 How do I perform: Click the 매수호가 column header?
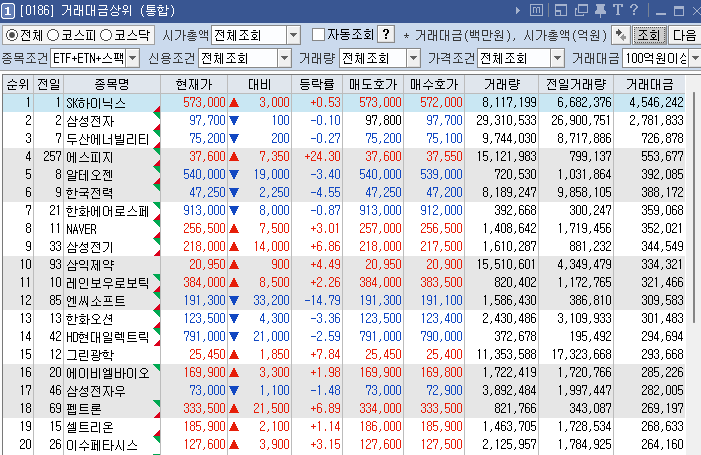tap(434, 84)
